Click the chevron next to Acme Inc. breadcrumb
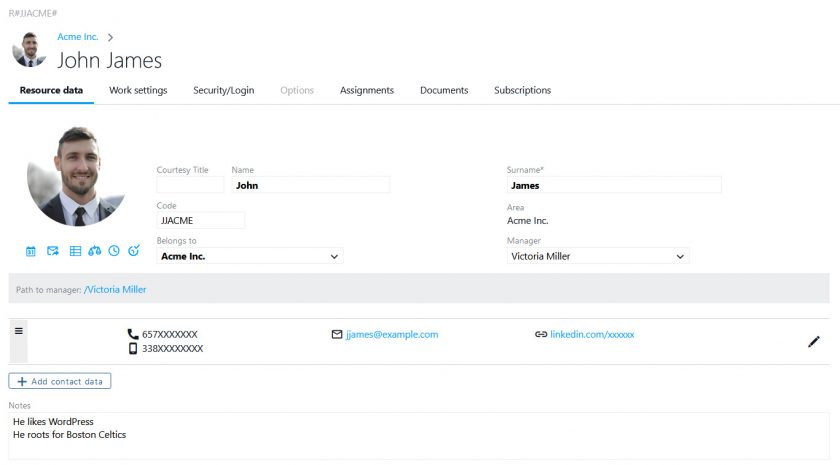The height and width of the screenshot is (465, 840). pyautogui.click(x=110, y=38)
